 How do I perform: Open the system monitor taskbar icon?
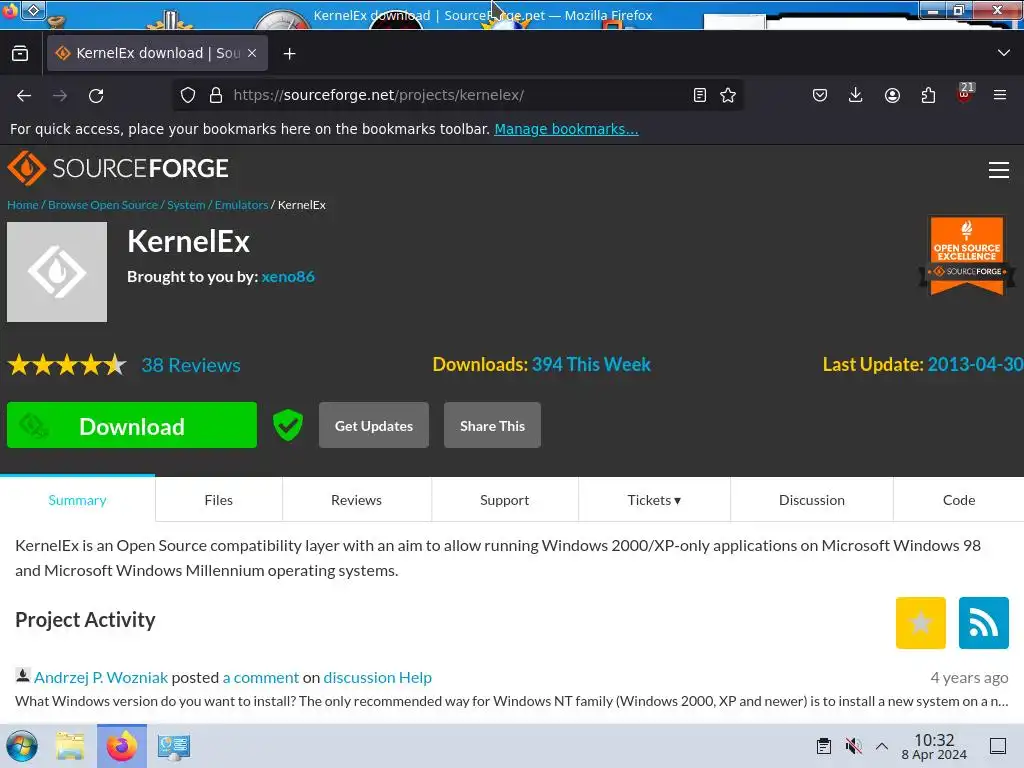coord(174,746)
